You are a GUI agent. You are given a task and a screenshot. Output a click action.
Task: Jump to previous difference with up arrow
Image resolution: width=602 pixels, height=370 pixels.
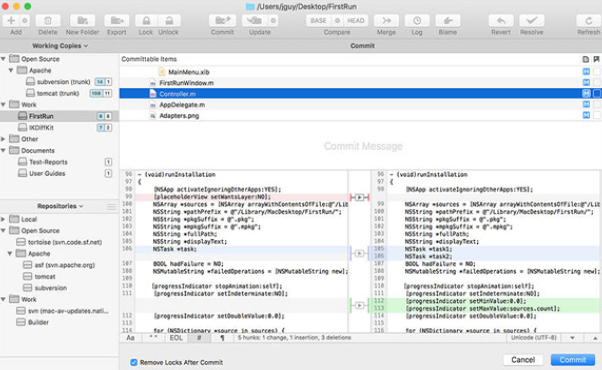tap(595, 338)
